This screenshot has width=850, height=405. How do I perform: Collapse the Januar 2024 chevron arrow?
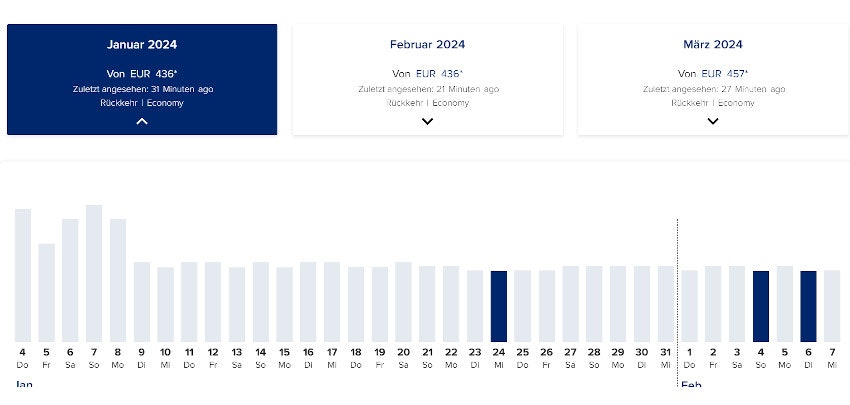point(142,121)
